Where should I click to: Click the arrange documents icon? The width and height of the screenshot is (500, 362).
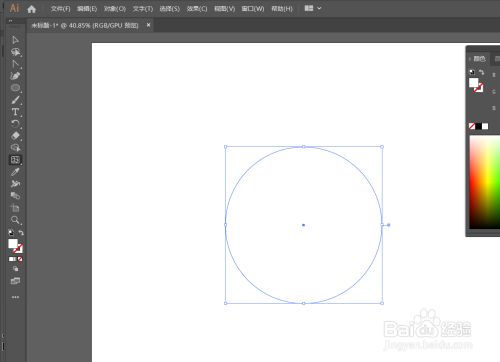click(x=309, y=8)
